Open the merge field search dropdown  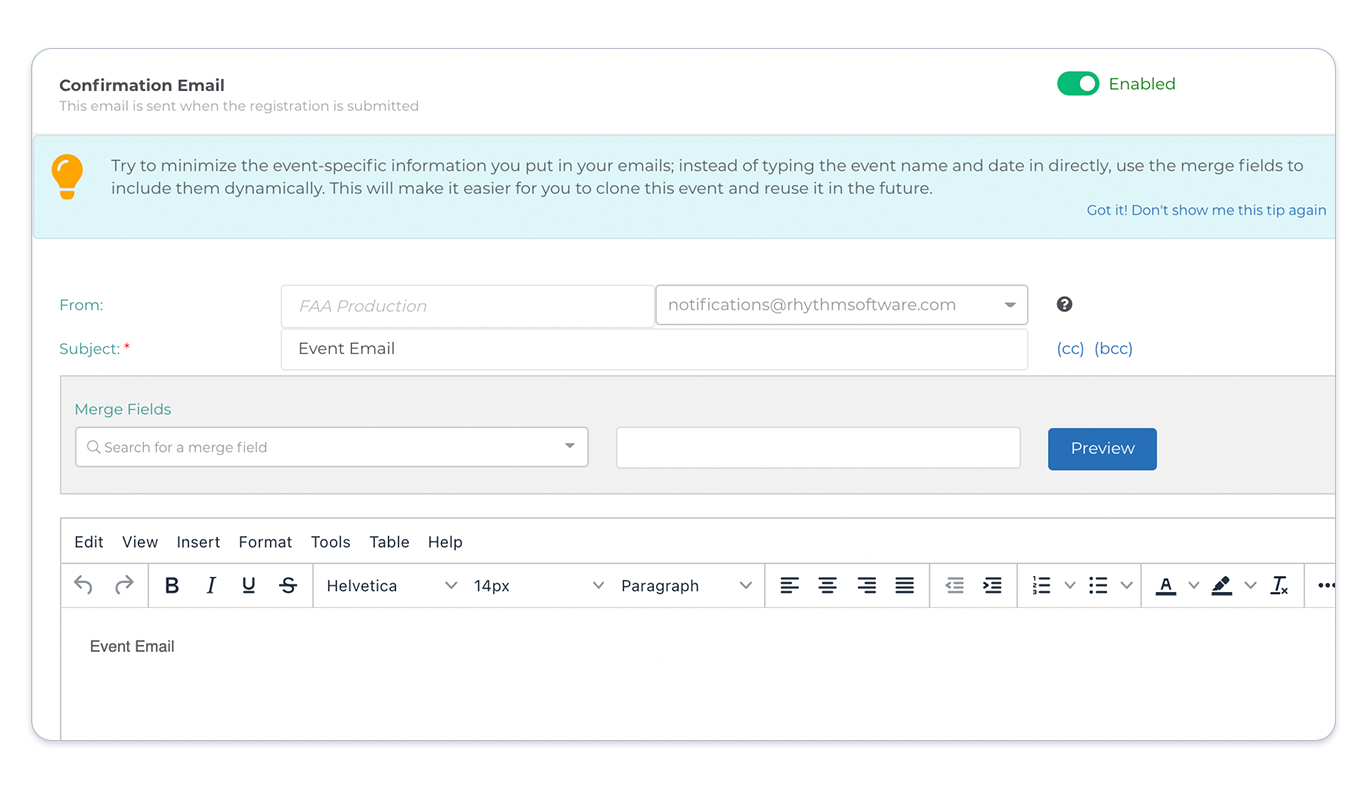coord(332,447)
